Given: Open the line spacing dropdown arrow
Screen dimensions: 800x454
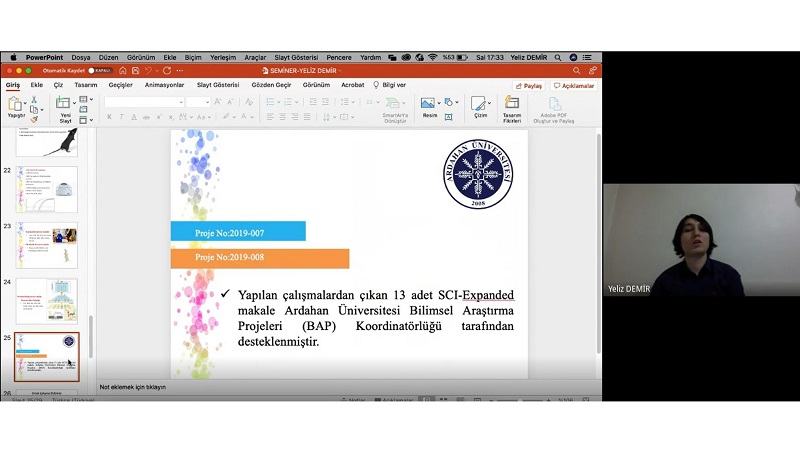Looking at the screenshot, I should [x=353, y=103].
